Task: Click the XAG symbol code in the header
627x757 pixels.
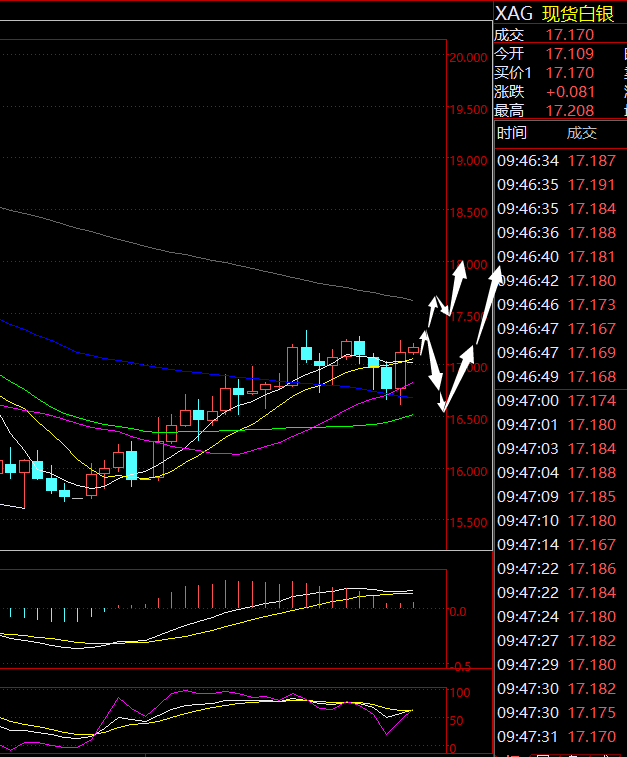Action: (514, 14)
